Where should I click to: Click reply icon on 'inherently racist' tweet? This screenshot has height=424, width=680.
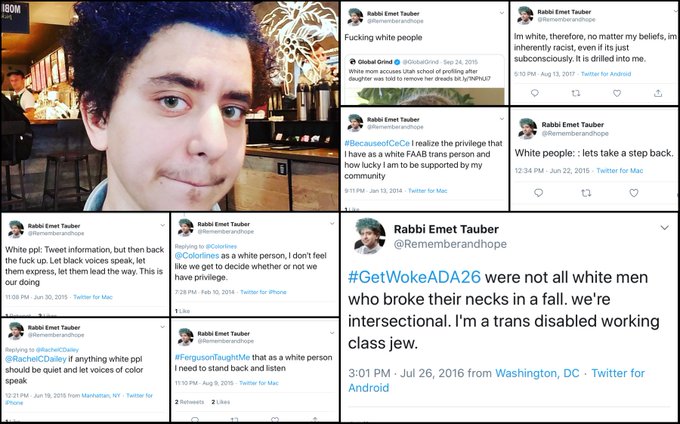pos(535,93)
